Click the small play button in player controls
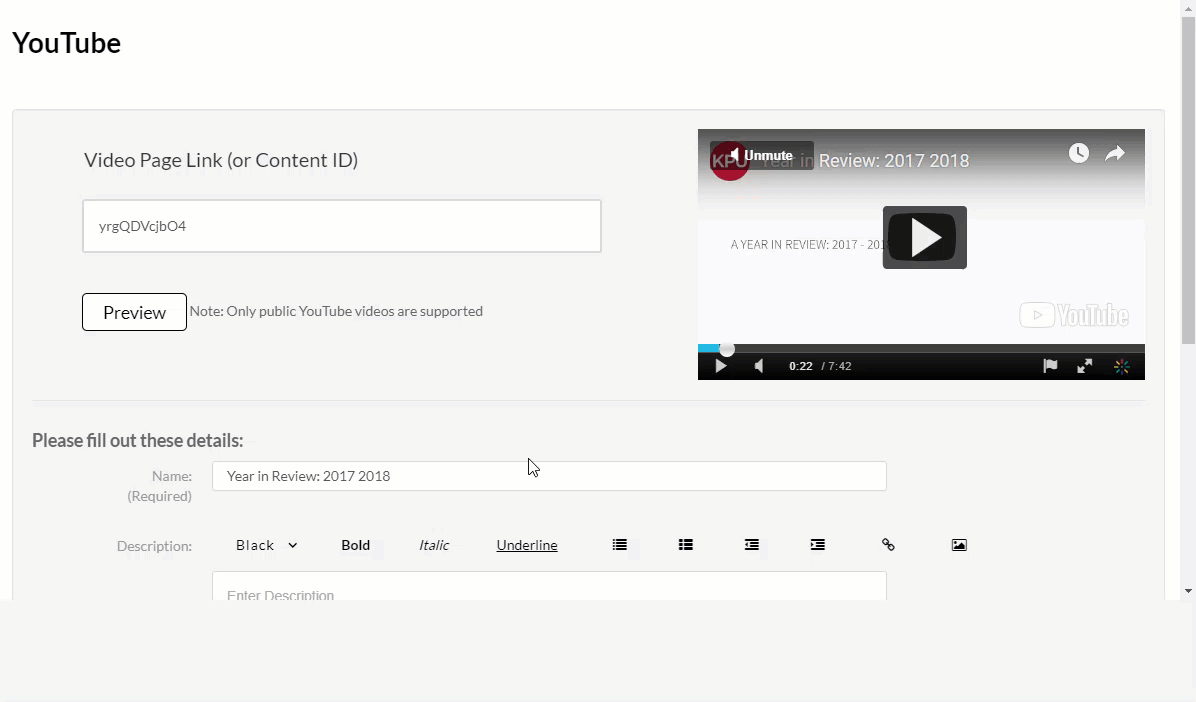The height and width of the screenshot is (702, 1196). [720, 366]
